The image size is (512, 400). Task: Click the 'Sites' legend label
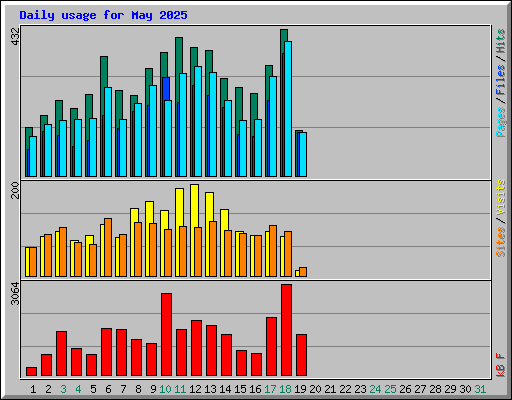pyautogui.click(x=500, y=242)
